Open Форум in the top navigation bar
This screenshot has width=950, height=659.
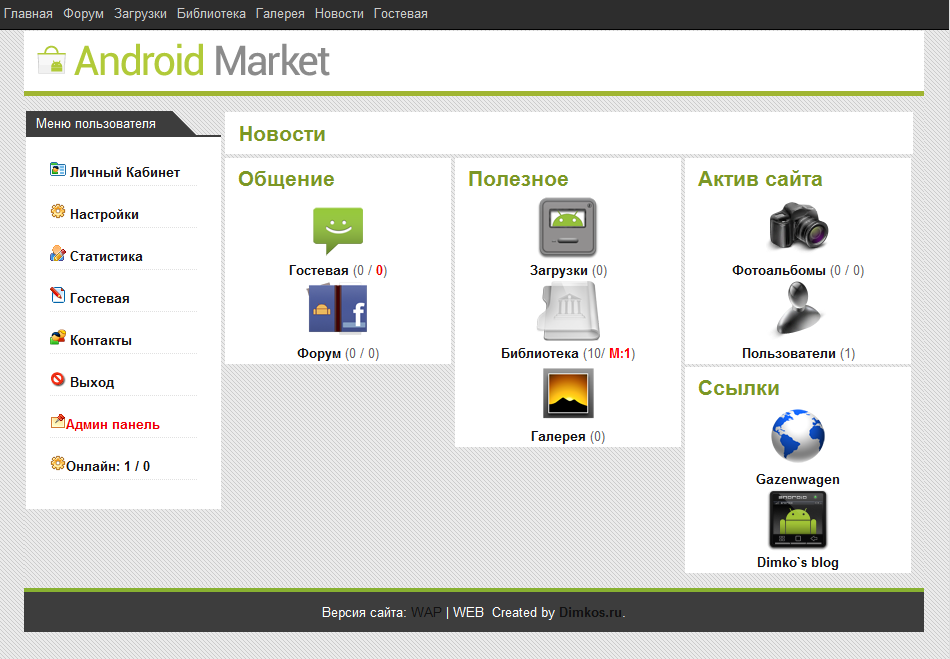pos(84,13)
